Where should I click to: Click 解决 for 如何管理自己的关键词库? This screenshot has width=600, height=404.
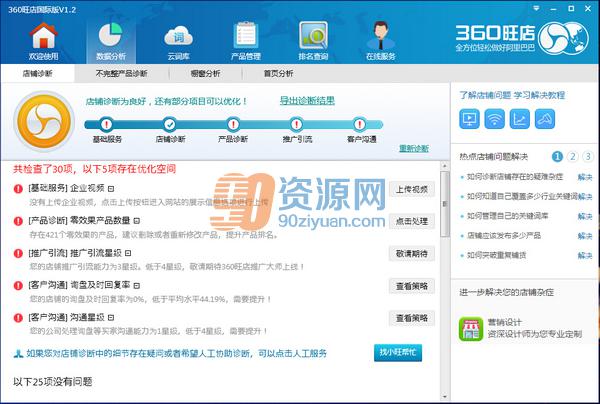point(585,216)
